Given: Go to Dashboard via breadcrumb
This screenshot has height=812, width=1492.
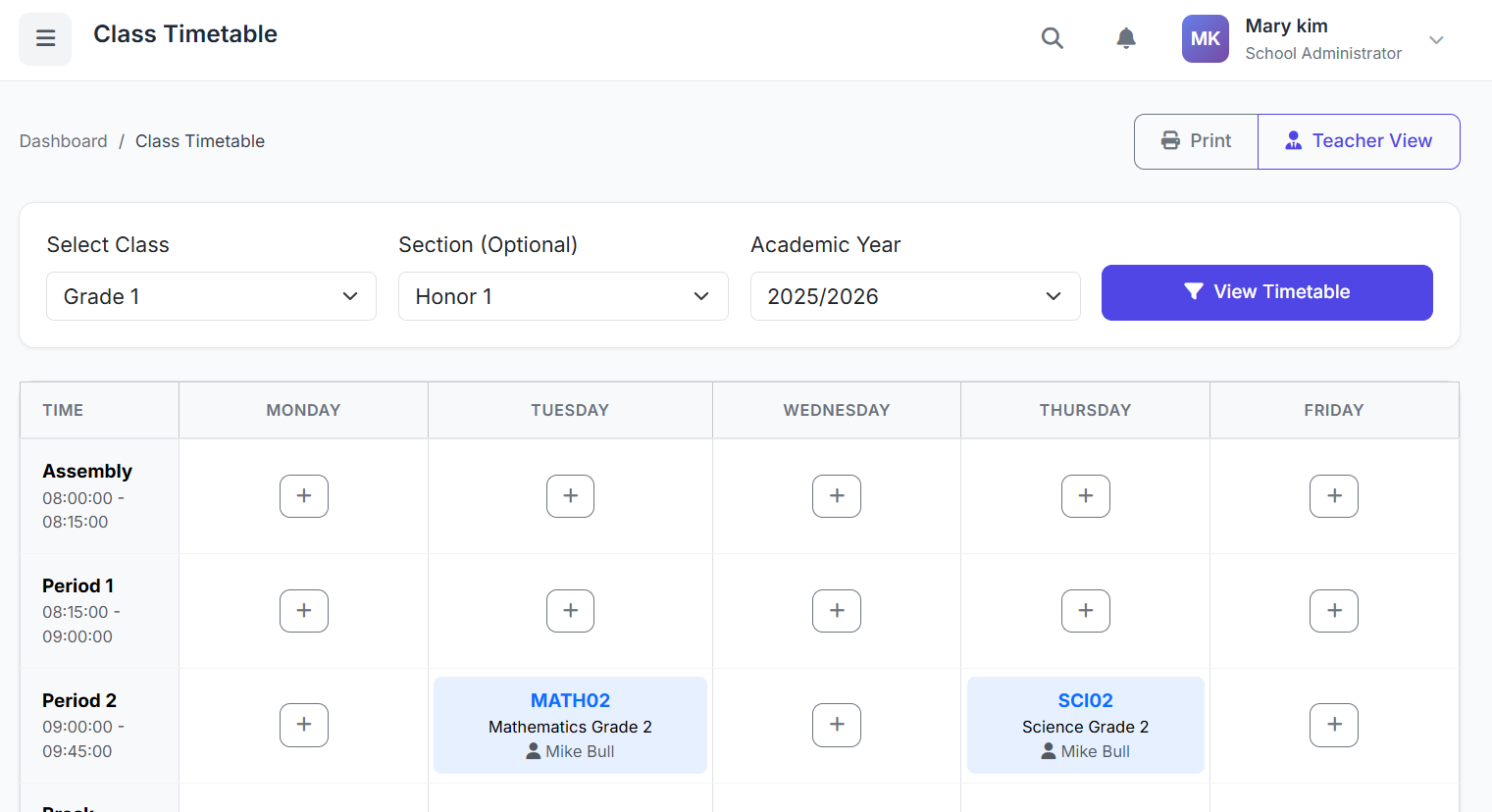Looking at the screenshot, I should [64, 141].
